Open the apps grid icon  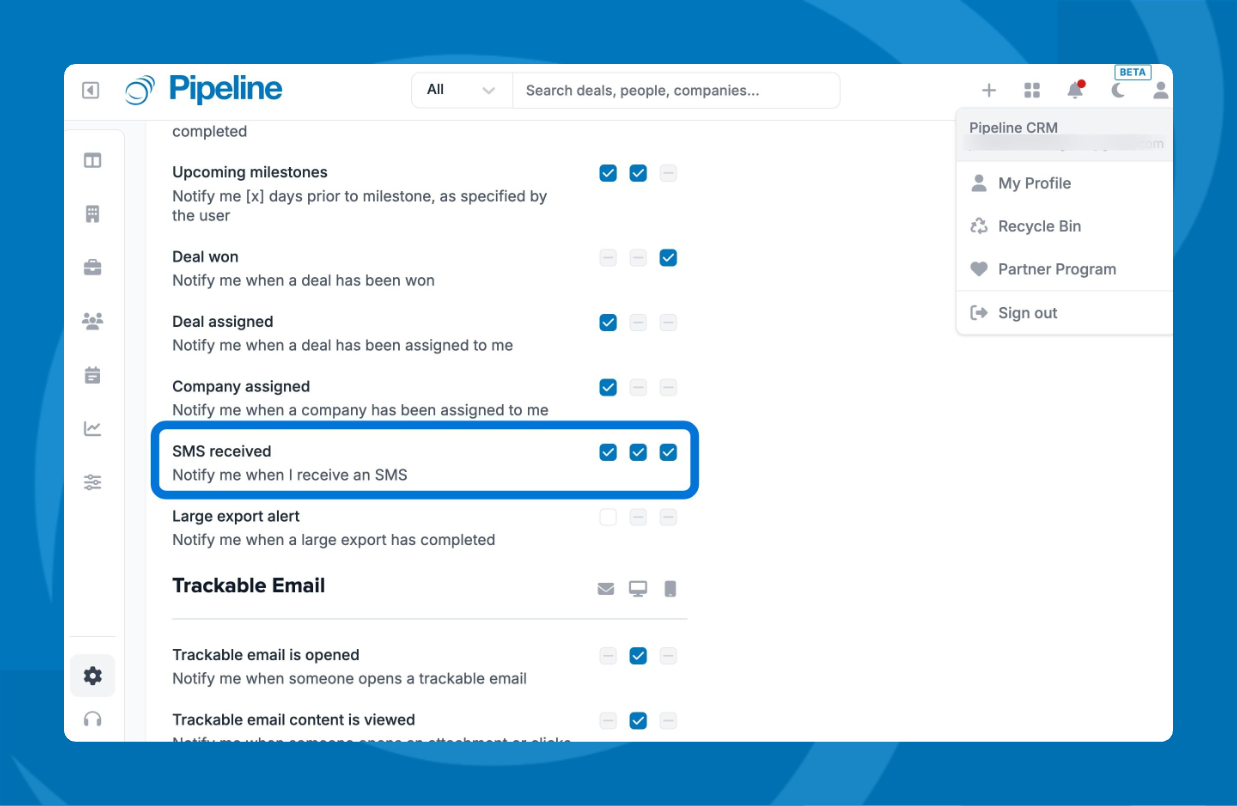(1032, 91)
